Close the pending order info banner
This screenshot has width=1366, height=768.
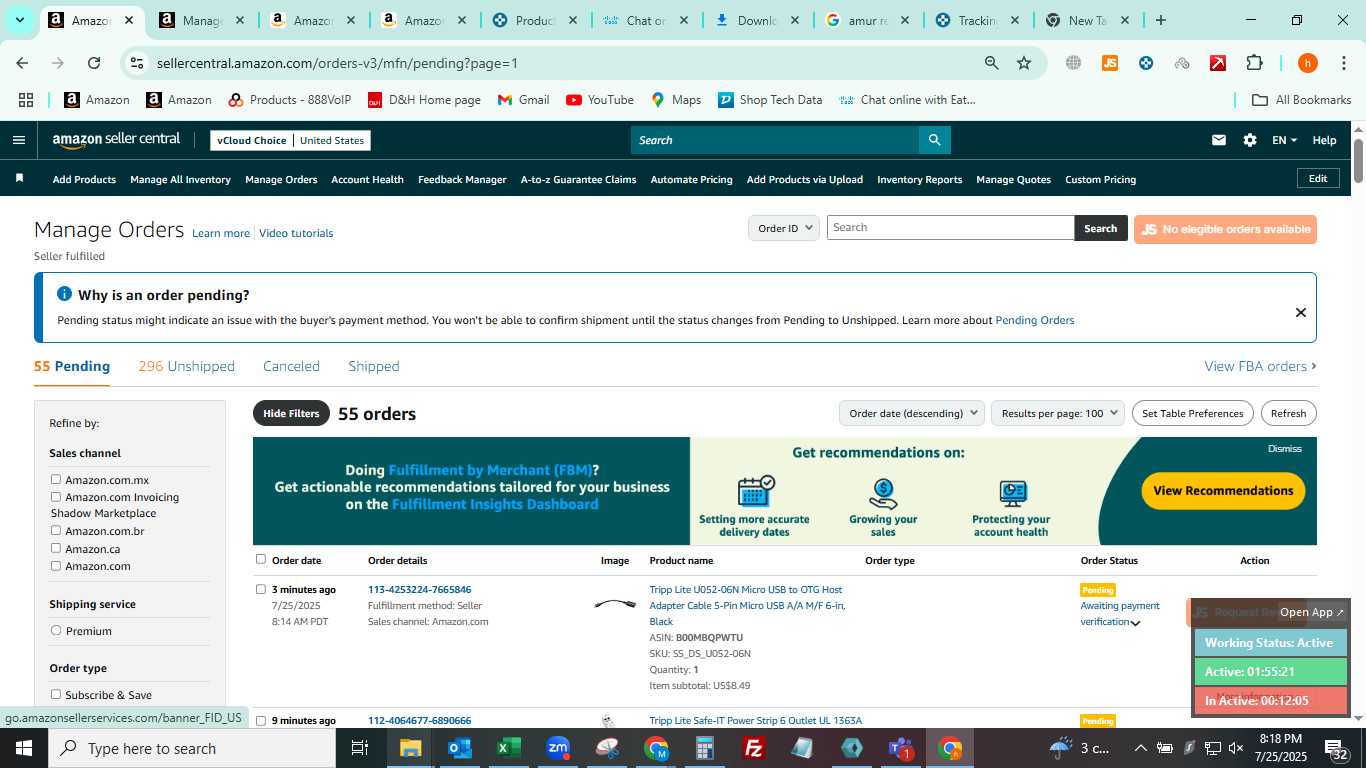coord(1300,312)
